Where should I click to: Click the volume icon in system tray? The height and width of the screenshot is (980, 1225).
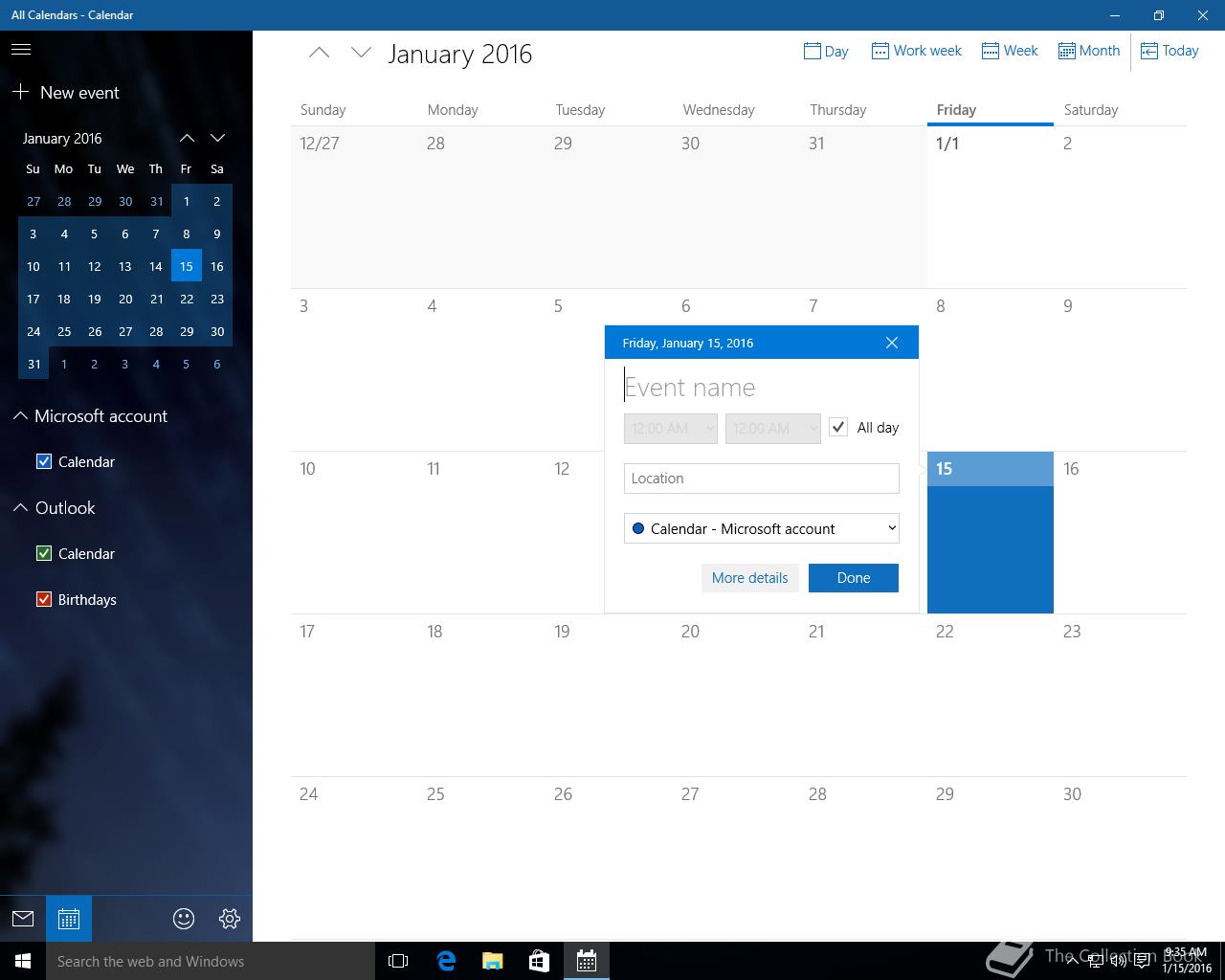(1118, 961)
